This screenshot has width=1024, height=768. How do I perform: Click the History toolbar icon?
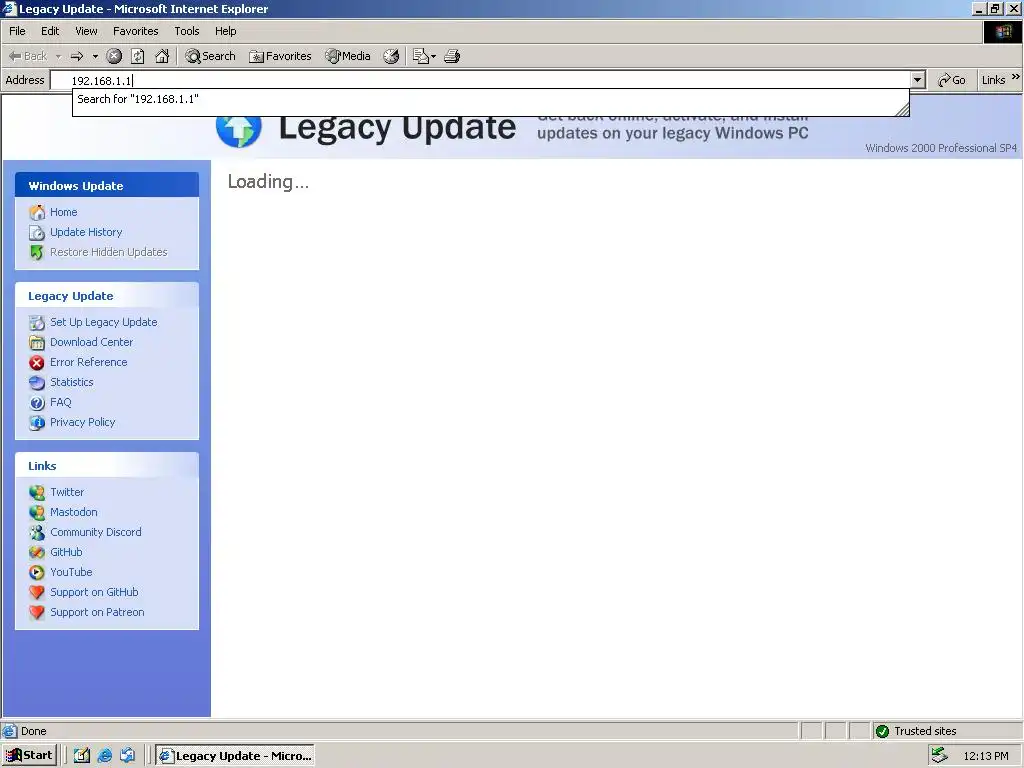point(391,56)
